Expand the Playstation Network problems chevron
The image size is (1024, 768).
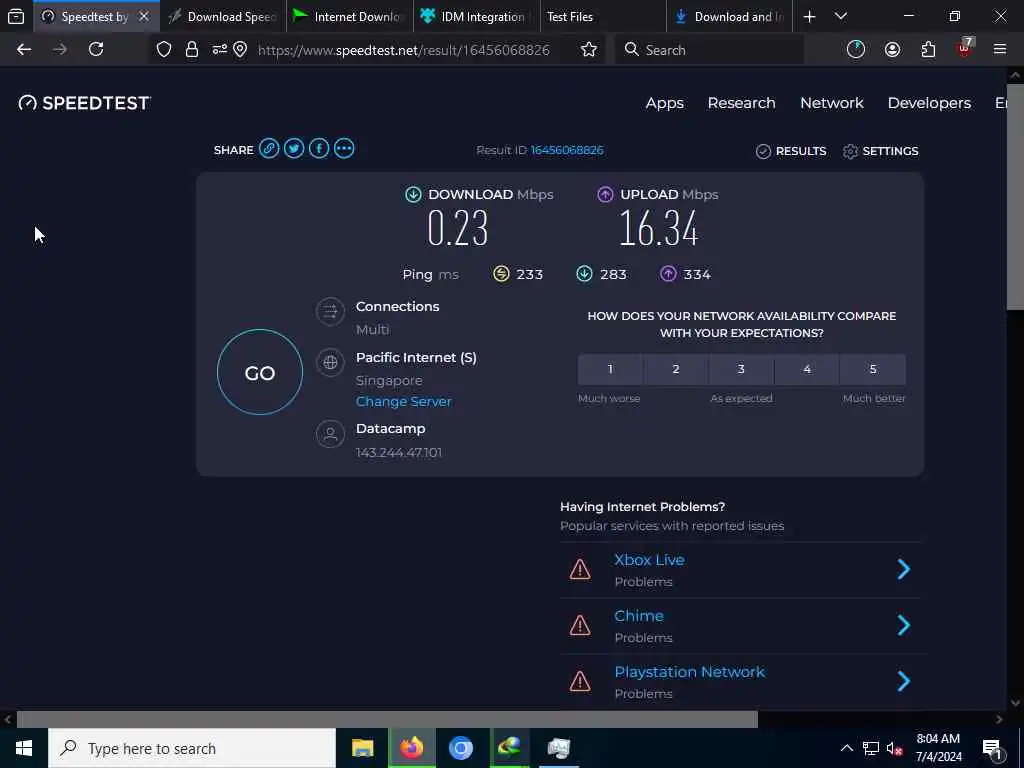[904, 681]
